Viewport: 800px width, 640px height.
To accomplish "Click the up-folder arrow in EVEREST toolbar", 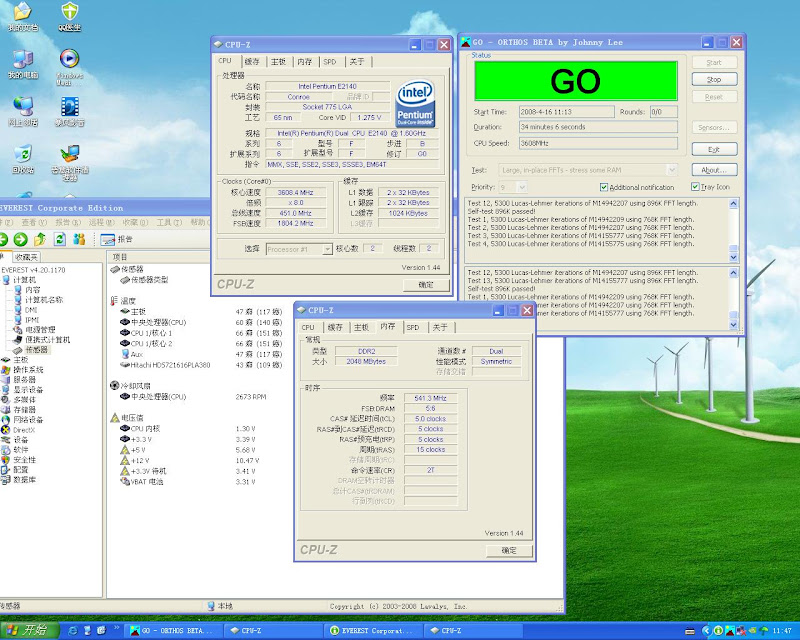I will (40, 239).
